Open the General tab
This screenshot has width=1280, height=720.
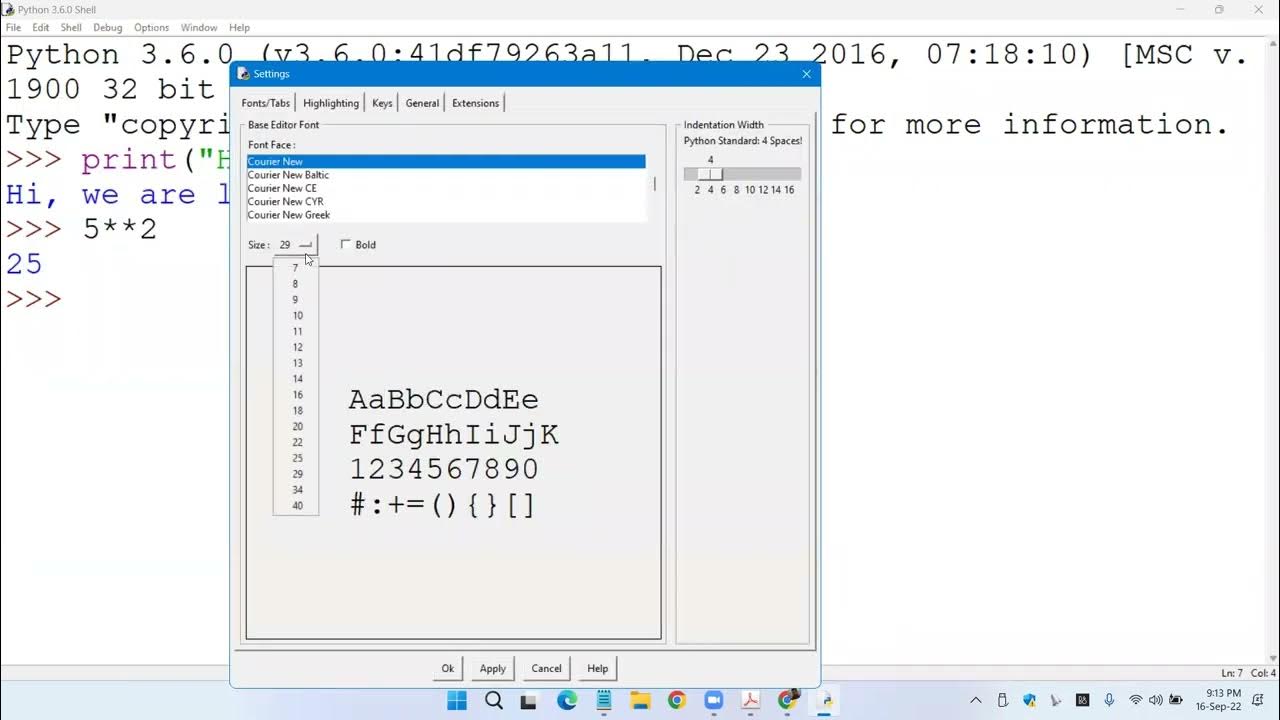click(422, 103)
